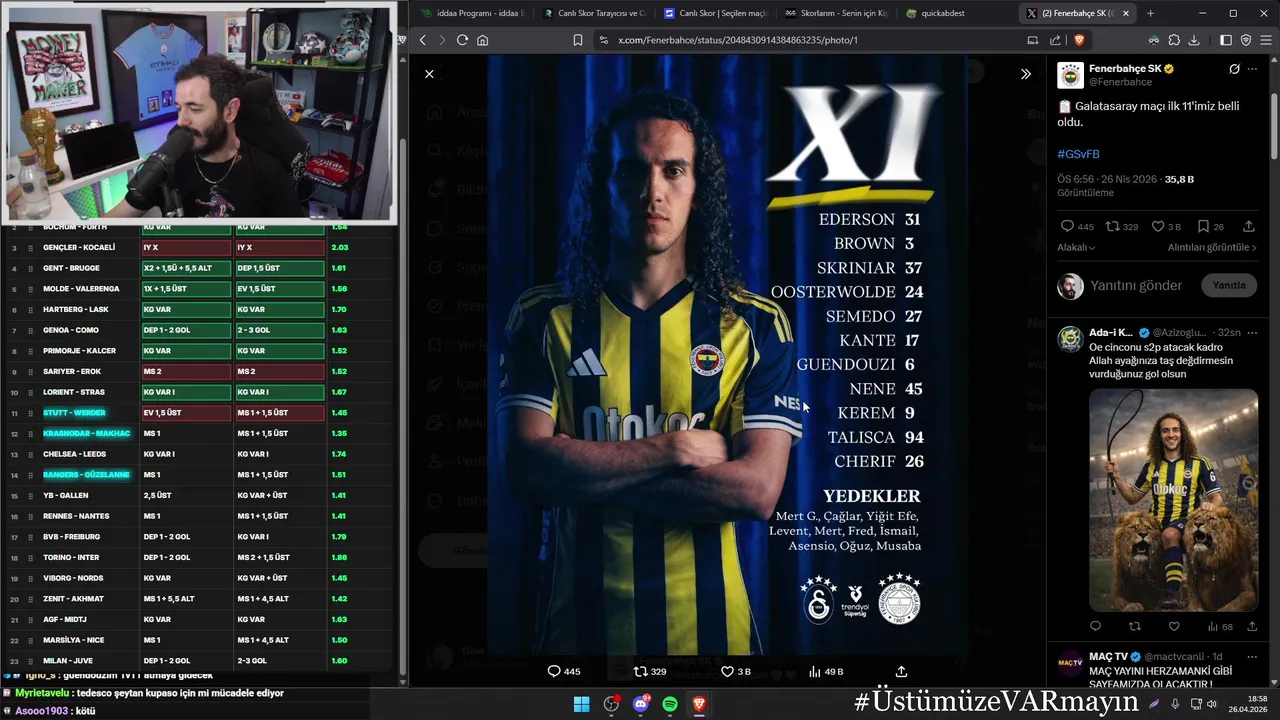Viewport: 1280px width, 720px height.
Task: Click the sidebar reply icon showing 445
Action: click(x=1067, y=227)
